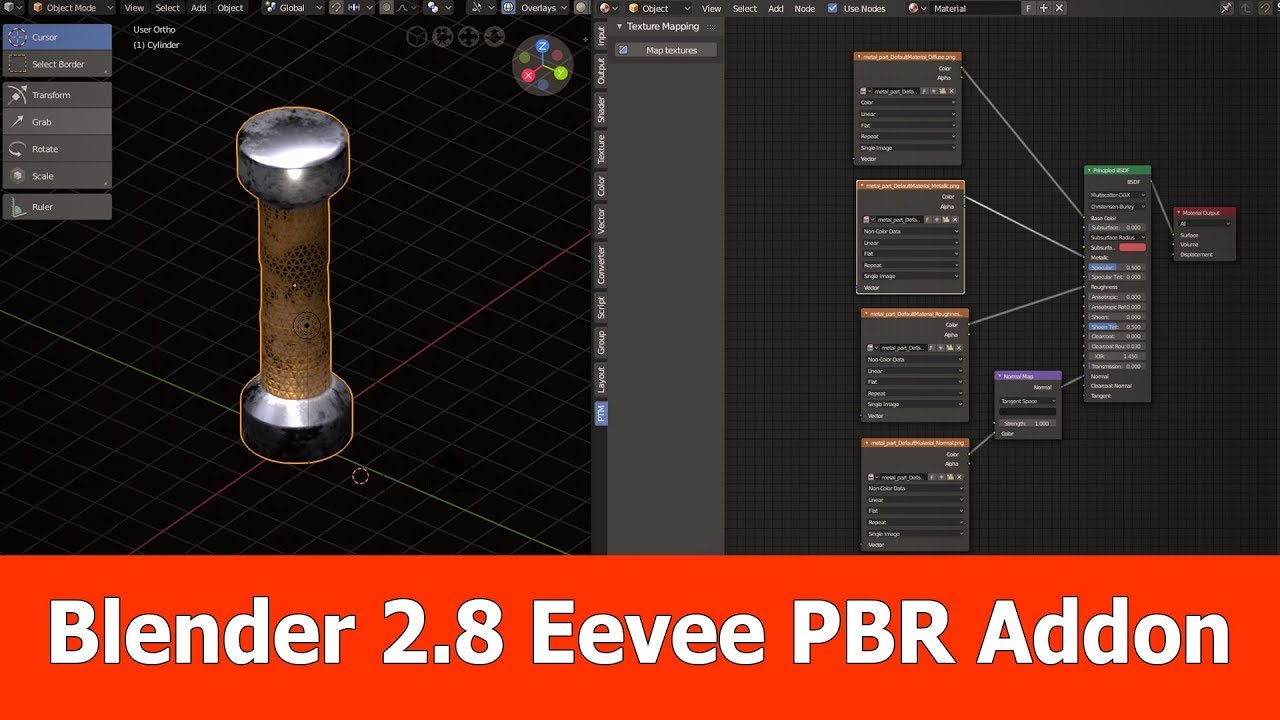Collapse the Normal Map node

(x=1000, y=376)
